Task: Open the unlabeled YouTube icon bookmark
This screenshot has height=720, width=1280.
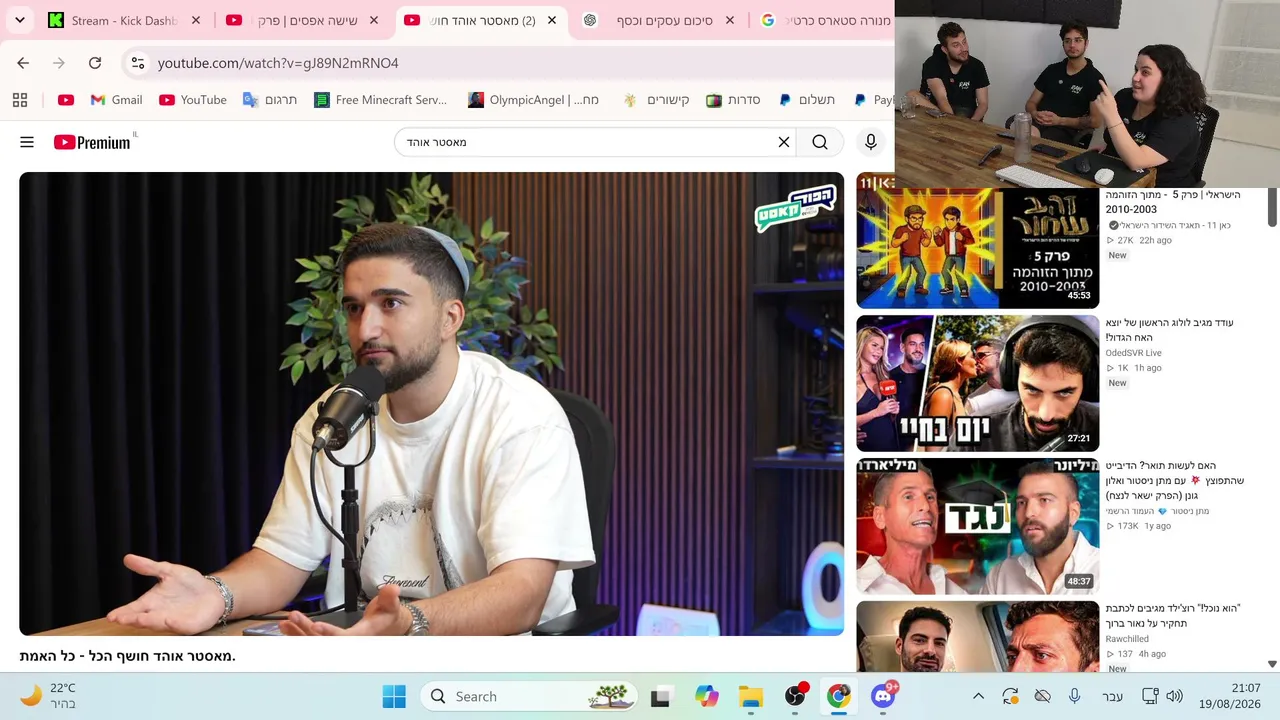Action: tap(66, 100)
